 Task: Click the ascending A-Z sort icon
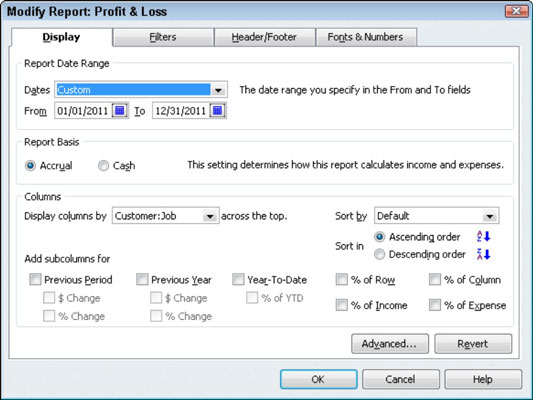[x=483, y=236]
